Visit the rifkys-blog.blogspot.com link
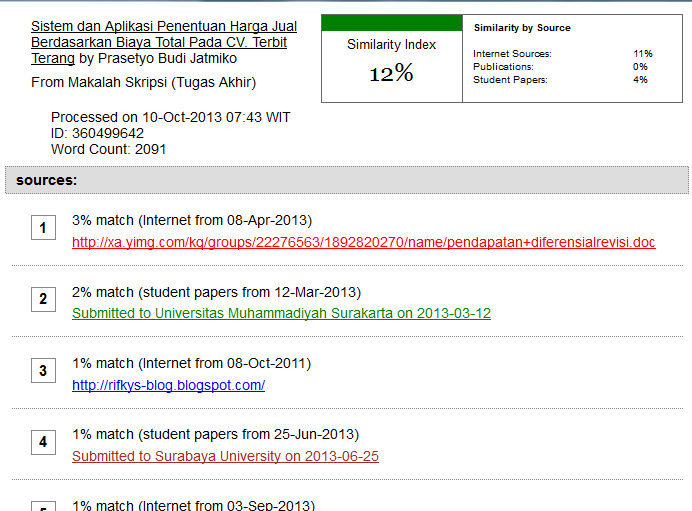692x511 pixels. (x=168, y=385)
